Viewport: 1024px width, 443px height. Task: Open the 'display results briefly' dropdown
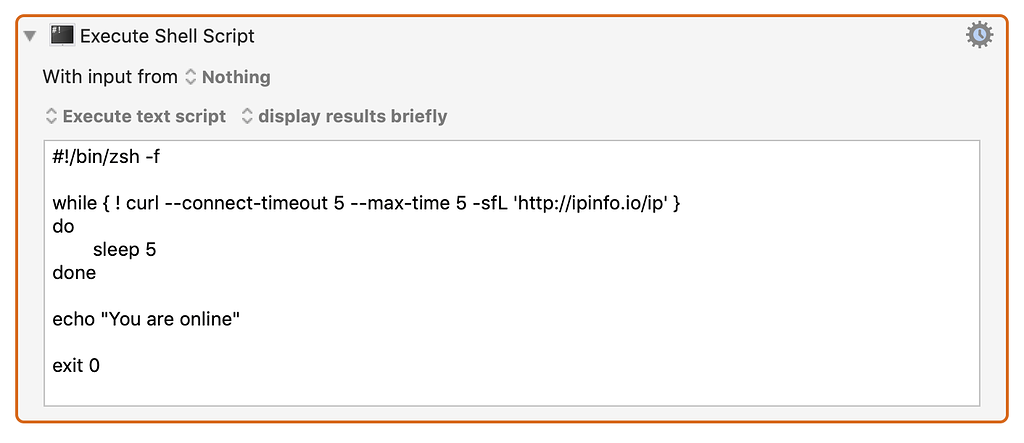pyautogui.click(x=352, y=116)
